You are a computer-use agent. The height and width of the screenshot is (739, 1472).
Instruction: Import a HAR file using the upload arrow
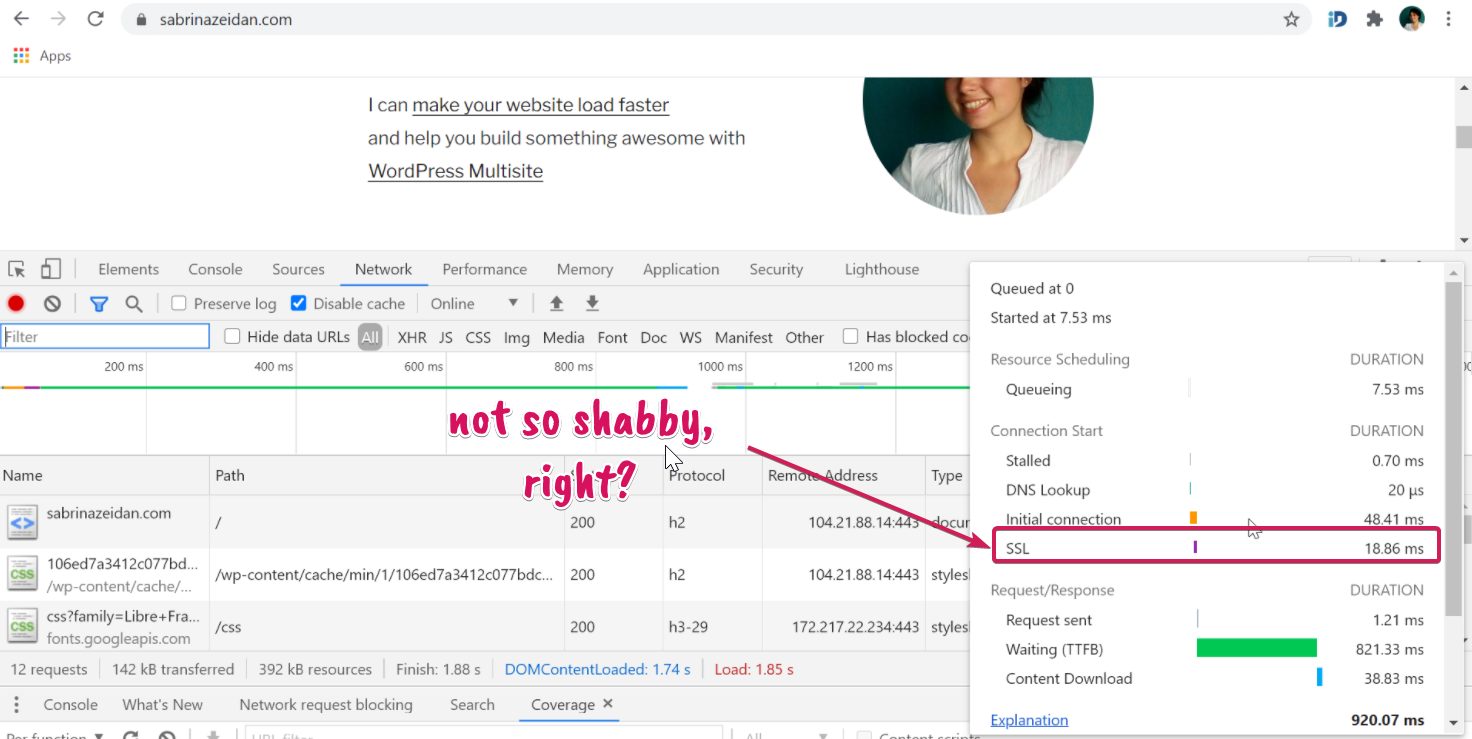557,304
